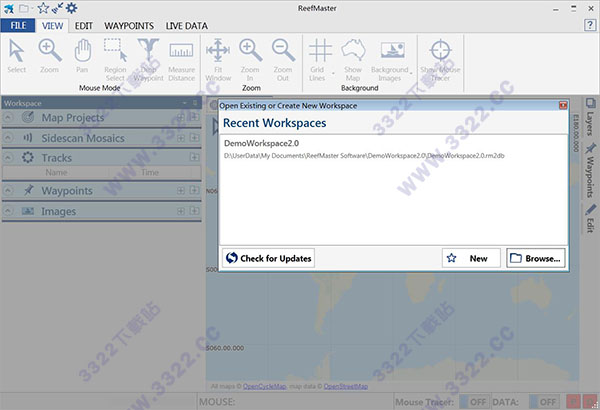The image size is (600, 410).
Task: Toggle Grid Lines on the map
Action: pyautogui.click(x=319, y=60)
